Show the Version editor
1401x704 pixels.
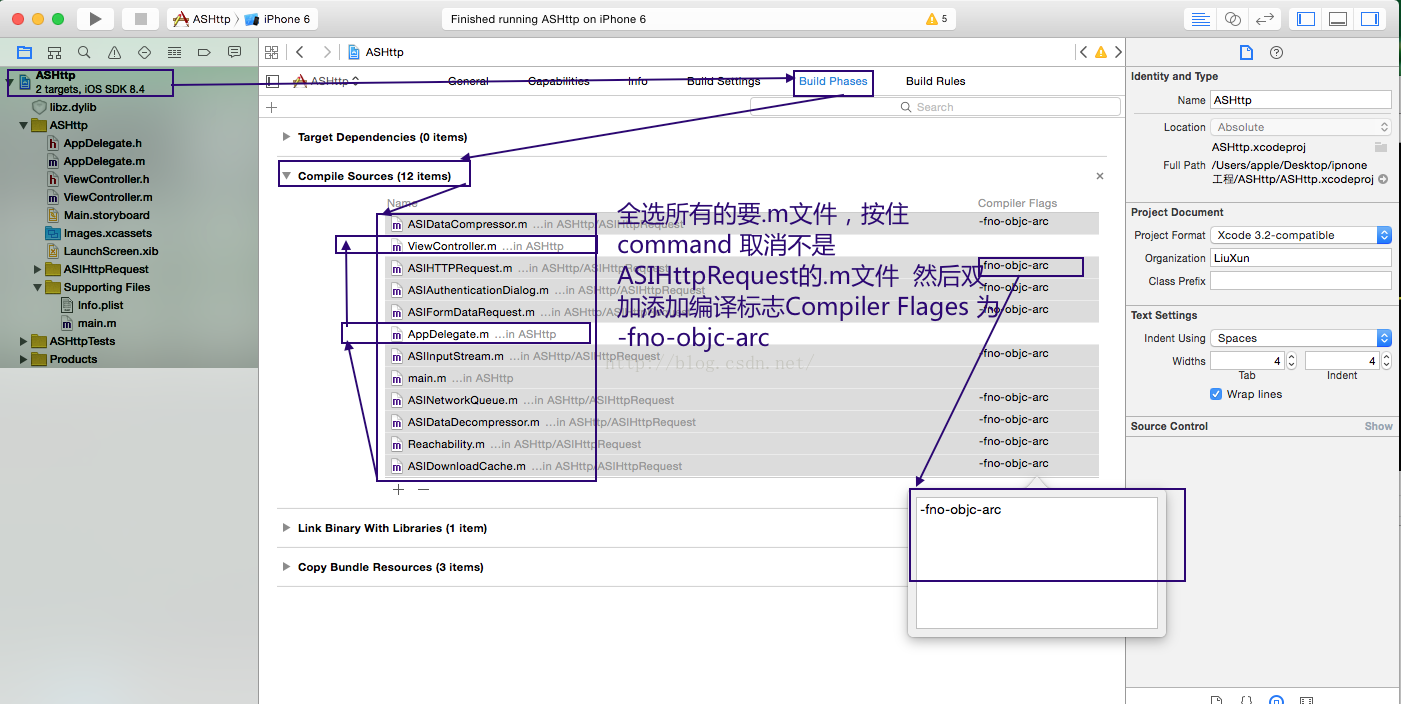click(1265, 18)
